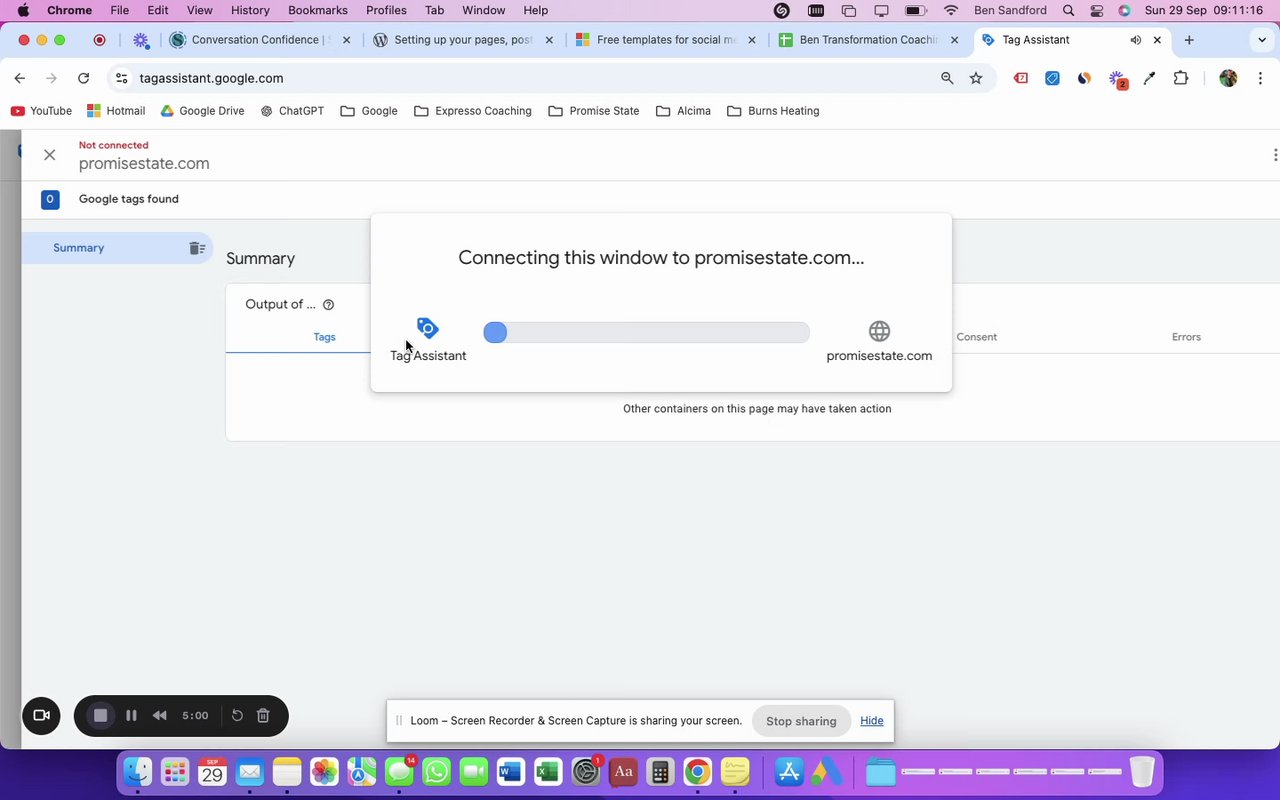This screenshot has height=800, width=1280.
Task: Click the zoom magnifier in address bar
Action: pos(947,78)
